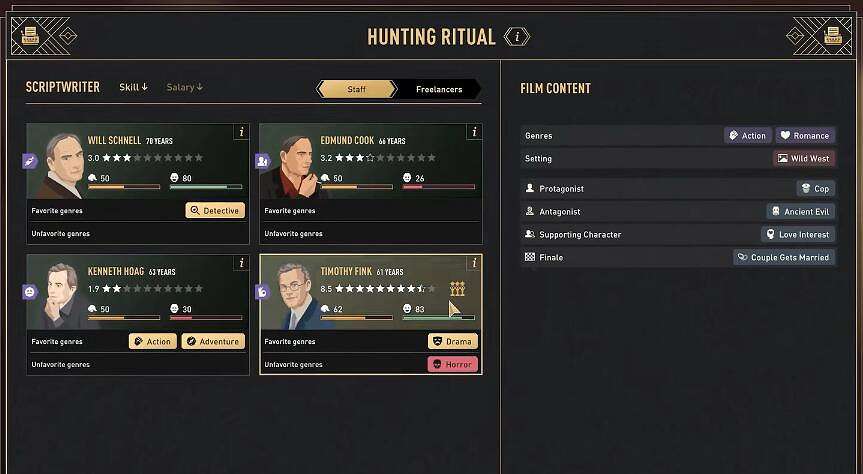Click the Couple Gets Married finale tag

(783, 257)
